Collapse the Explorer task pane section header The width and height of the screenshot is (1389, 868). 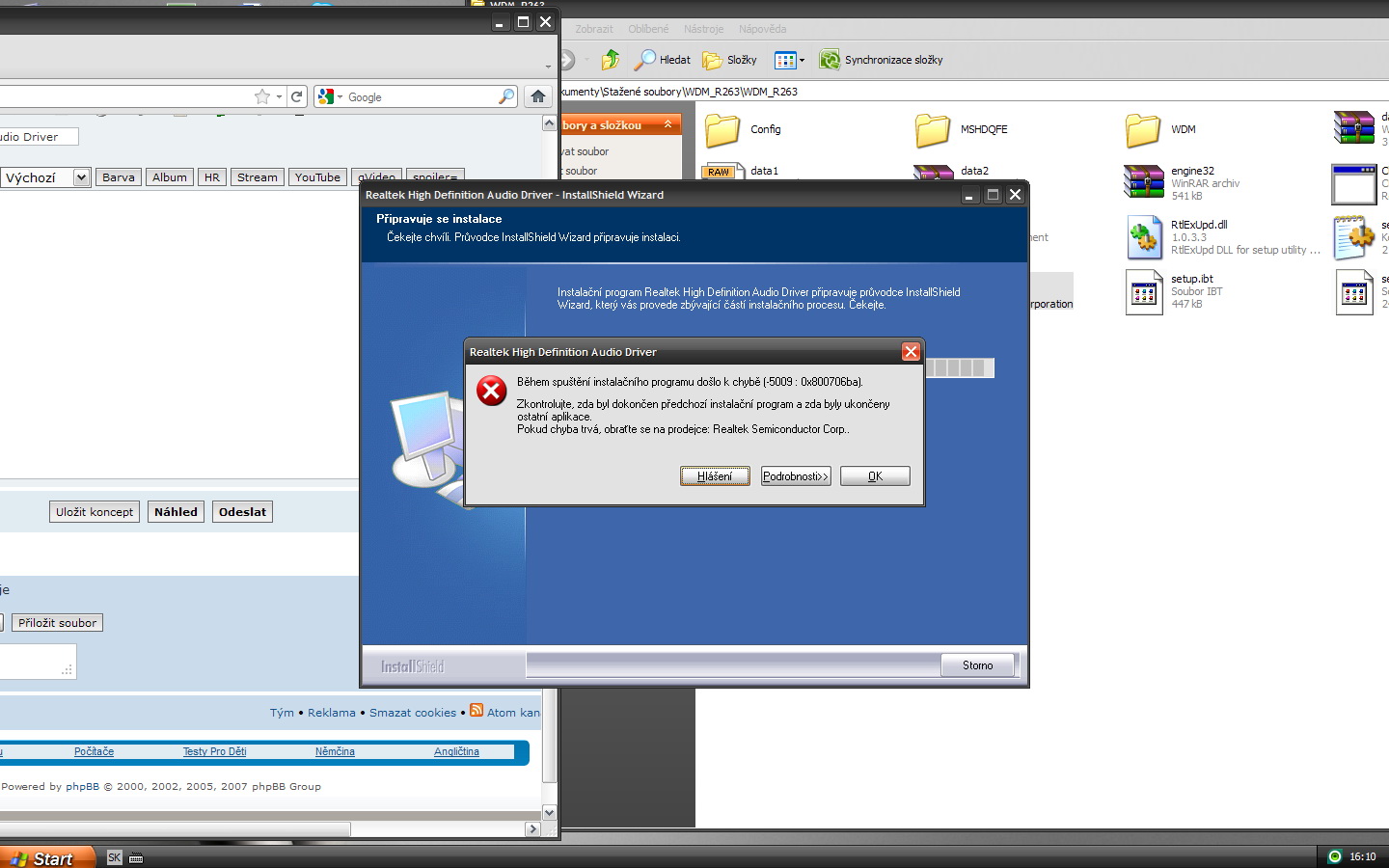[x=667, y=124]
